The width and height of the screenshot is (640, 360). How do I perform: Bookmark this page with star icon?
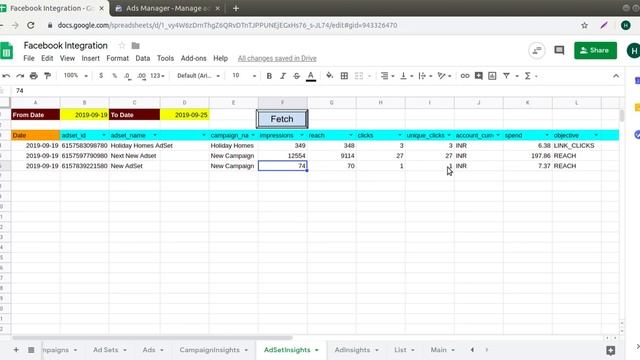click(x=584, y=25)
